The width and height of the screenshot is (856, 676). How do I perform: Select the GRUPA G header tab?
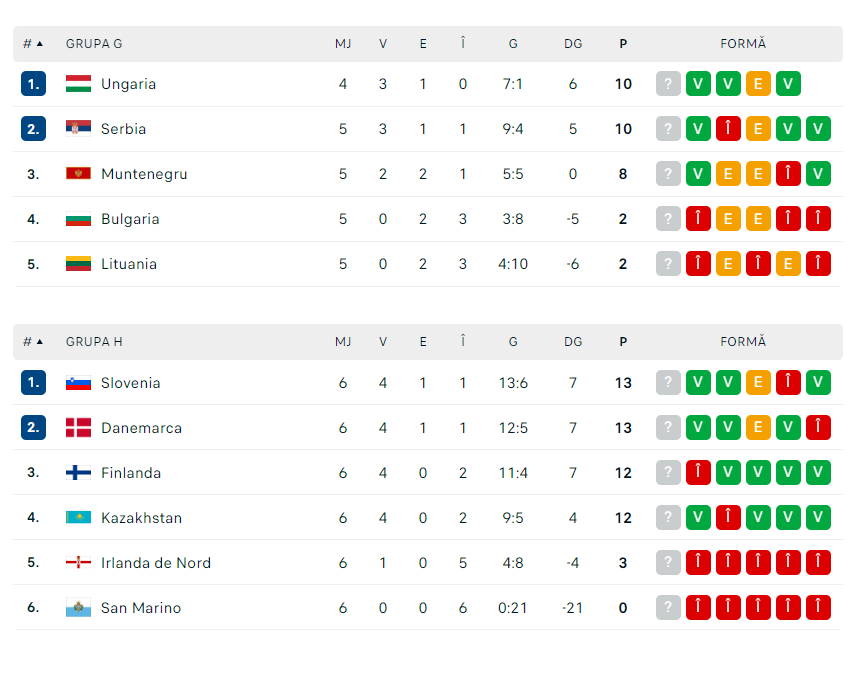coord(94,44)
